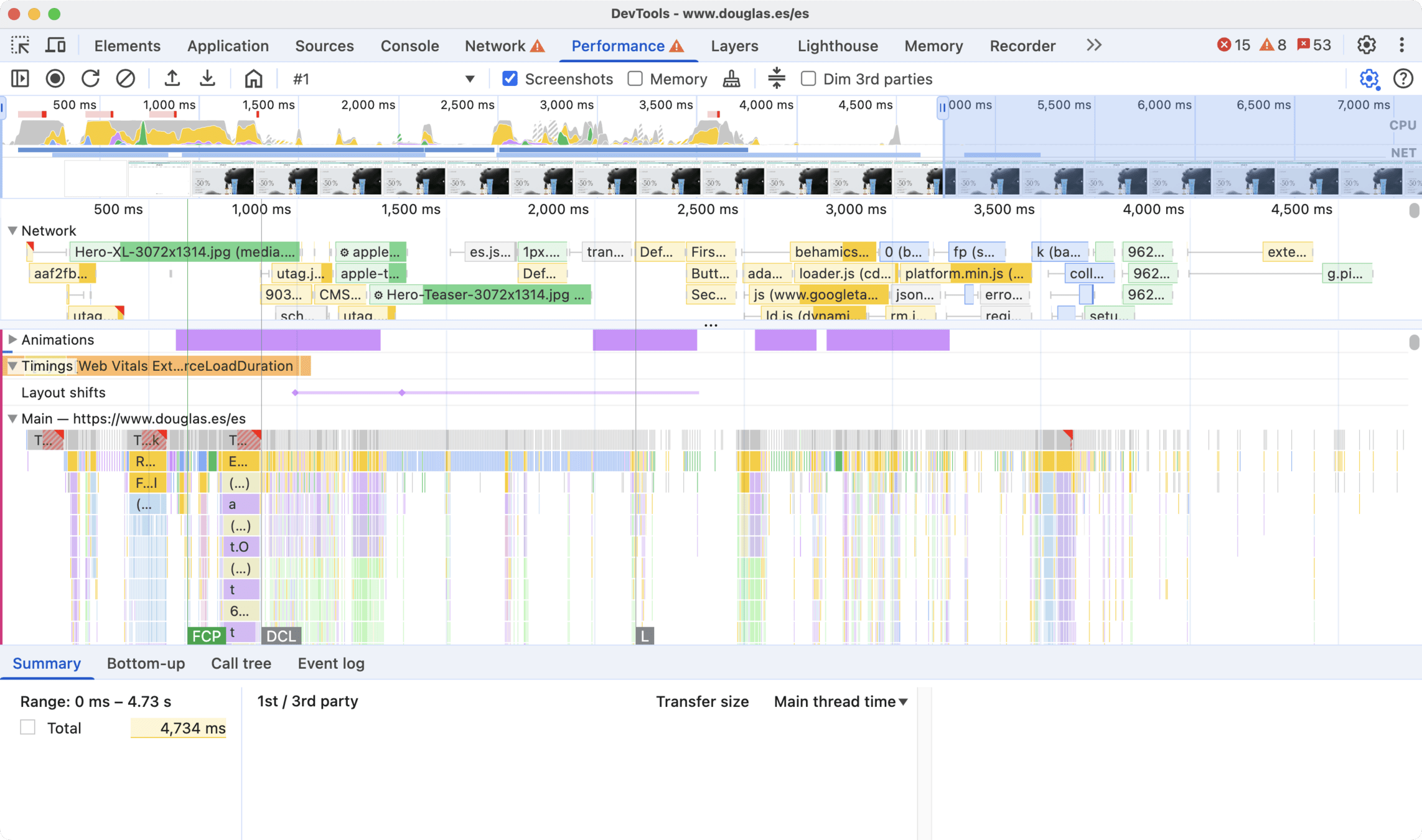Viewport: 1422px width, 840px height.
Task: Select the inspect element picker icon
Action: tap(20, 45)
